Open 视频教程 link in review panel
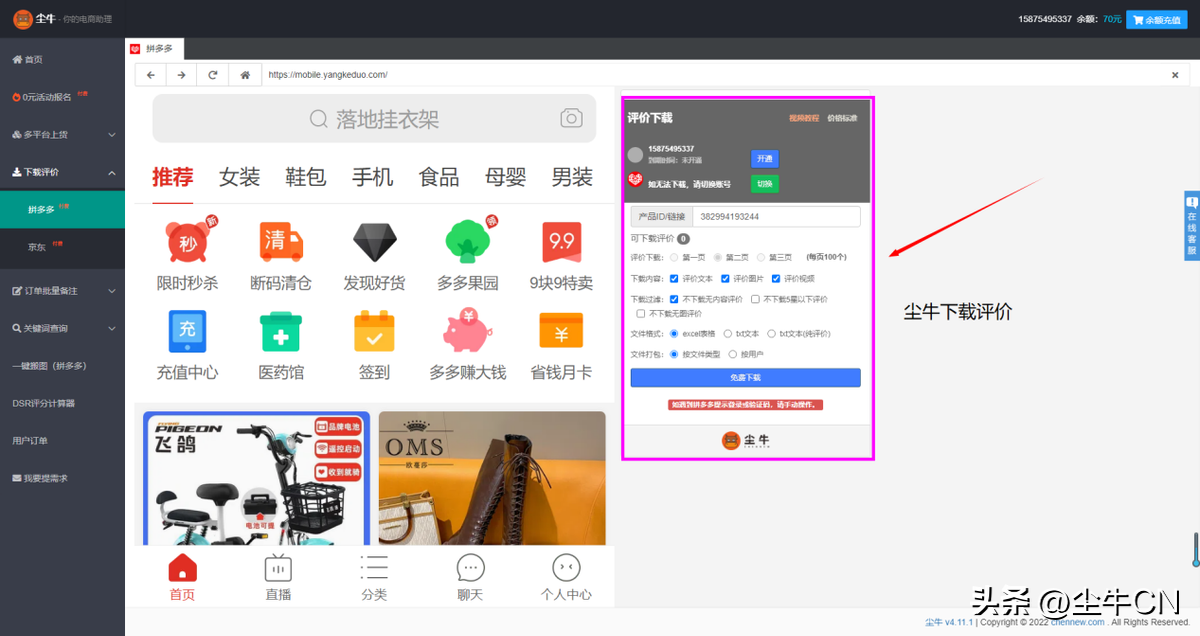Viewport: 1200px width, 636px height. pos(804,118)
